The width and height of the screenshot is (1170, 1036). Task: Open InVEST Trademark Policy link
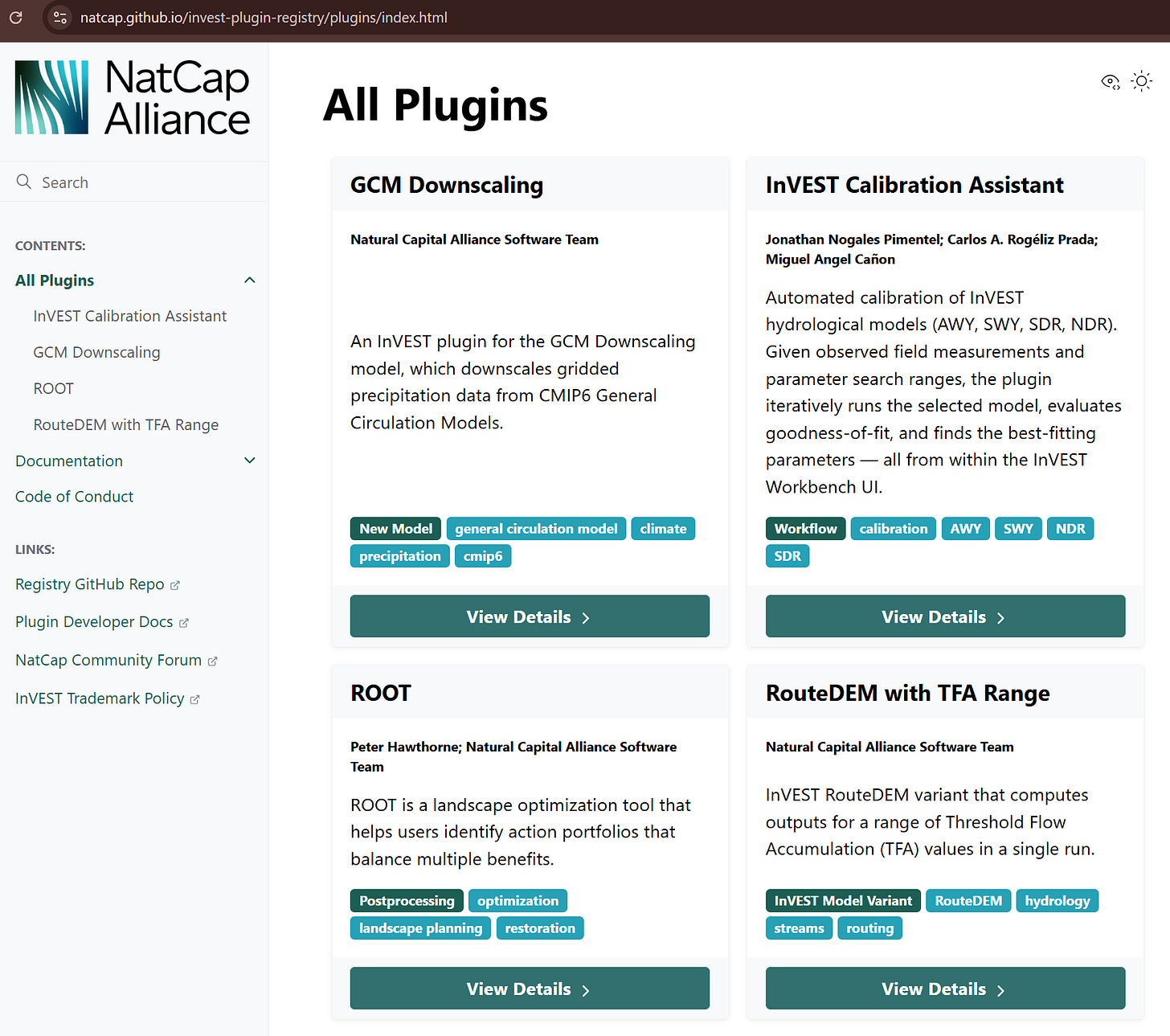100,698
